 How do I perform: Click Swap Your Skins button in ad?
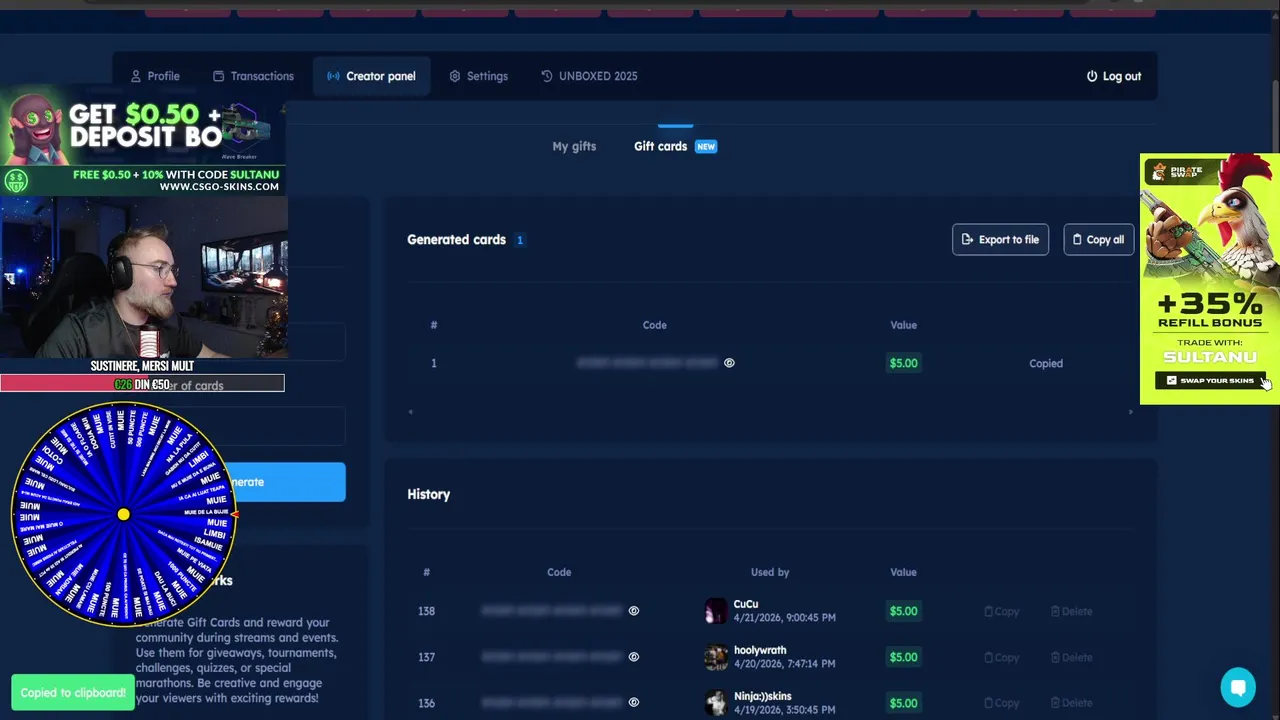1210,380
